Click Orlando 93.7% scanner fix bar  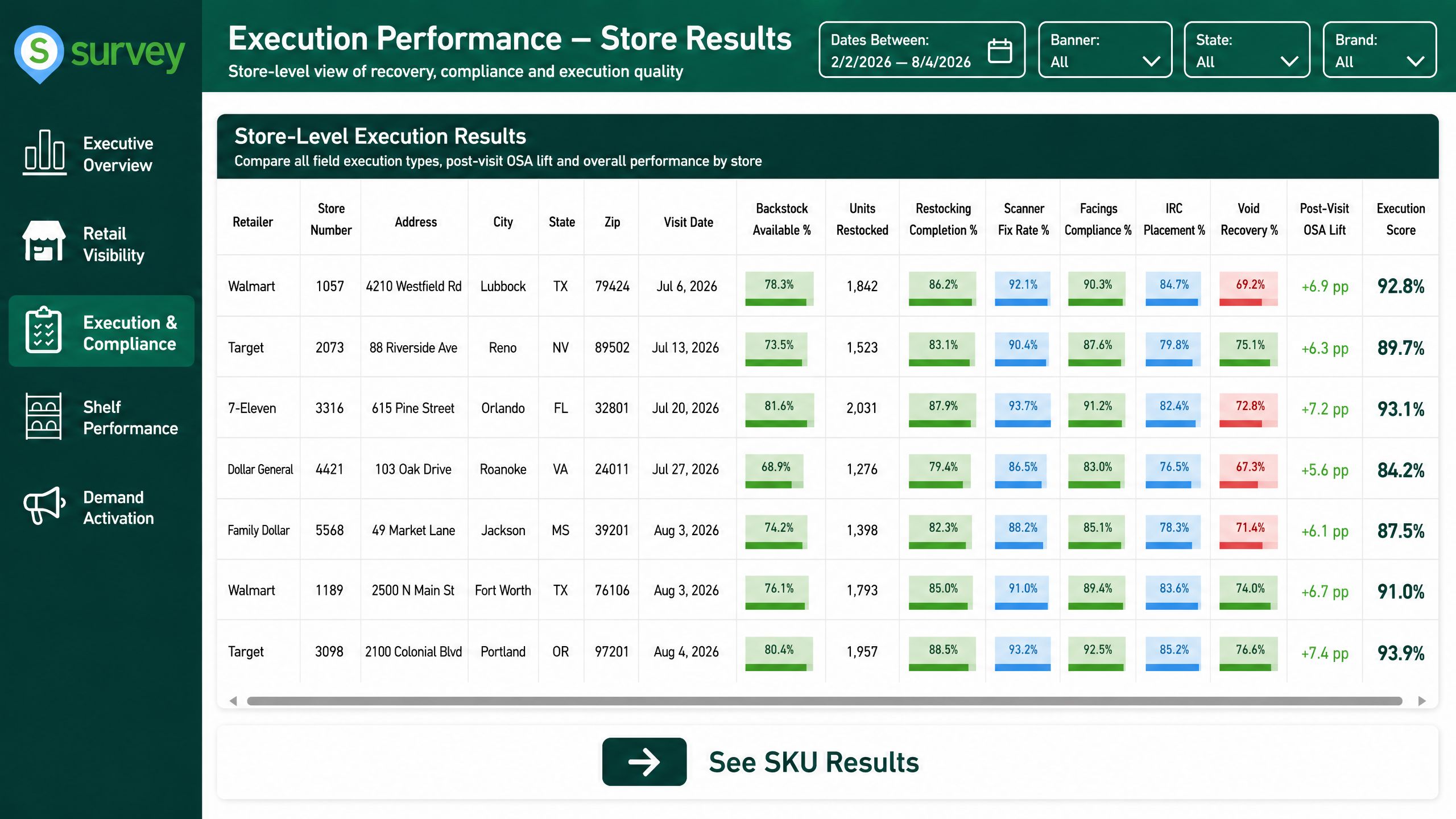1023,410
